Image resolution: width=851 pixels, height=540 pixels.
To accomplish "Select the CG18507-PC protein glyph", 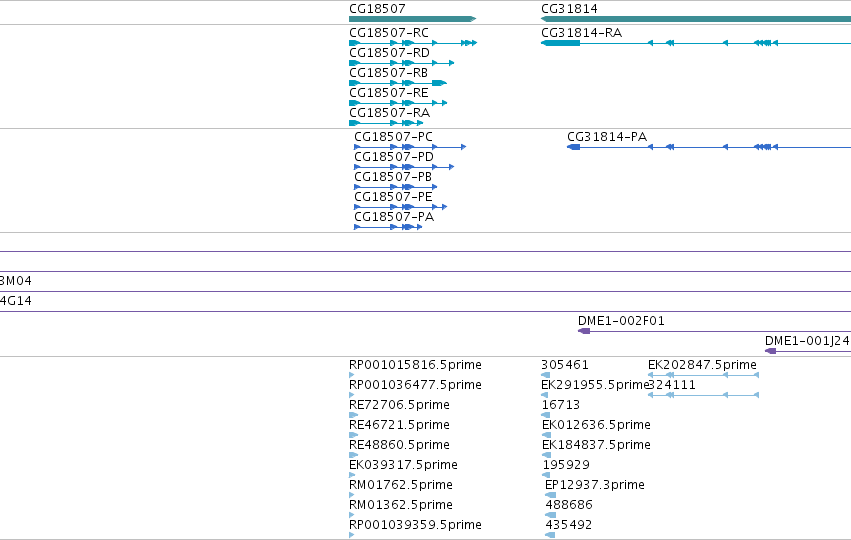I will pos(410,147).
